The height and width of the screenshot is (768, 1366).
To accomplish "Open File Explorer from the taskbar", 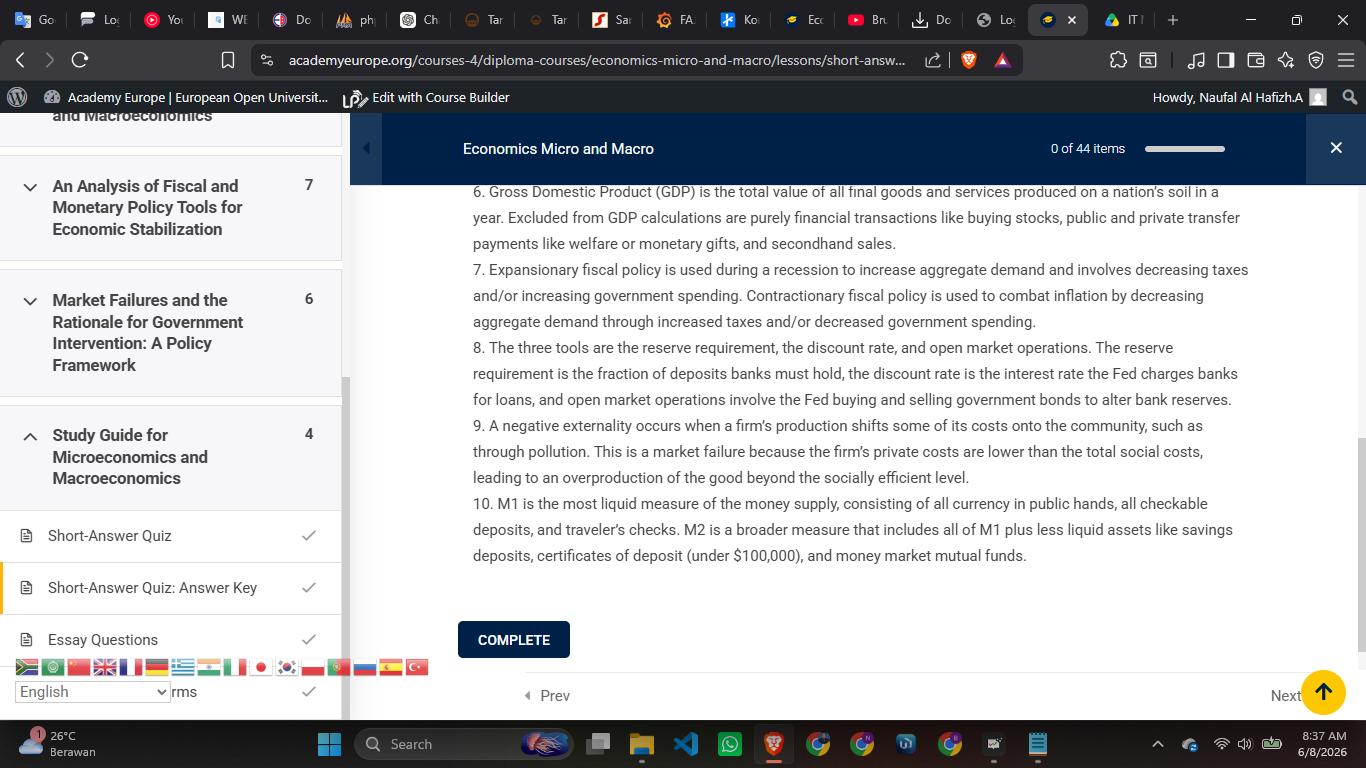I will (642, 744).
